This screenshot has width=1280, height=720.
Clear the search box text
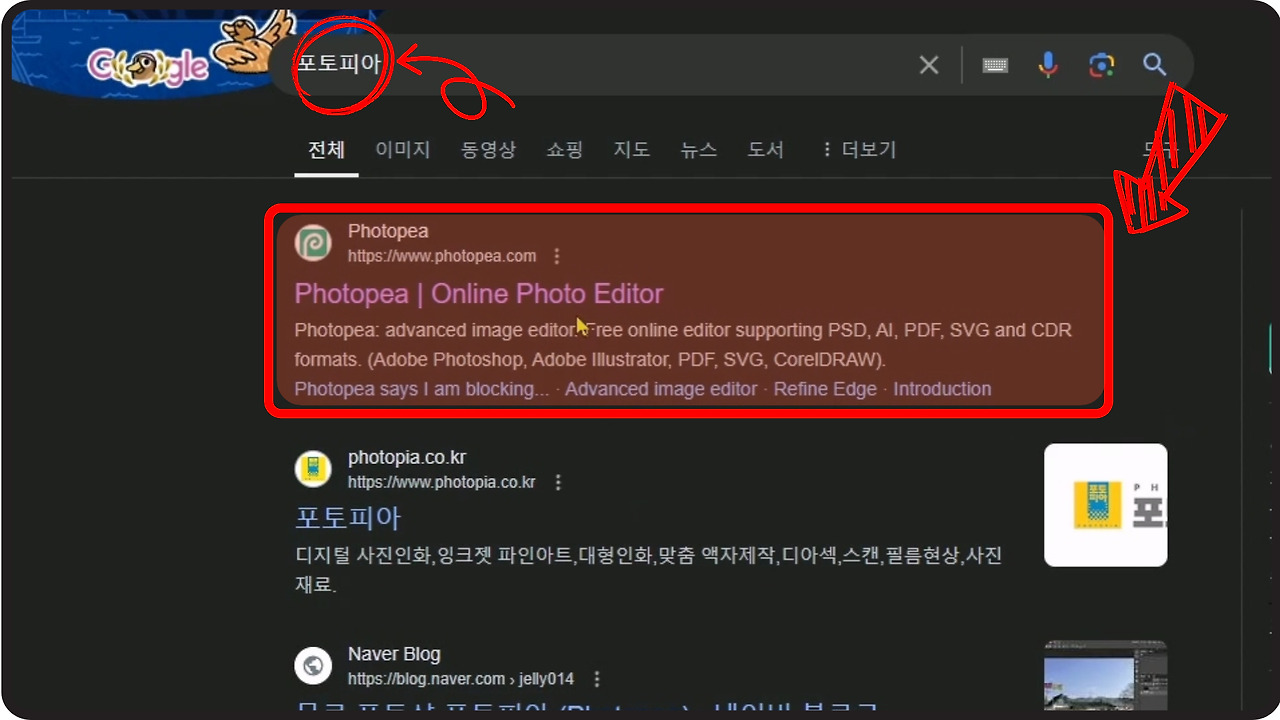coord(929,65)
